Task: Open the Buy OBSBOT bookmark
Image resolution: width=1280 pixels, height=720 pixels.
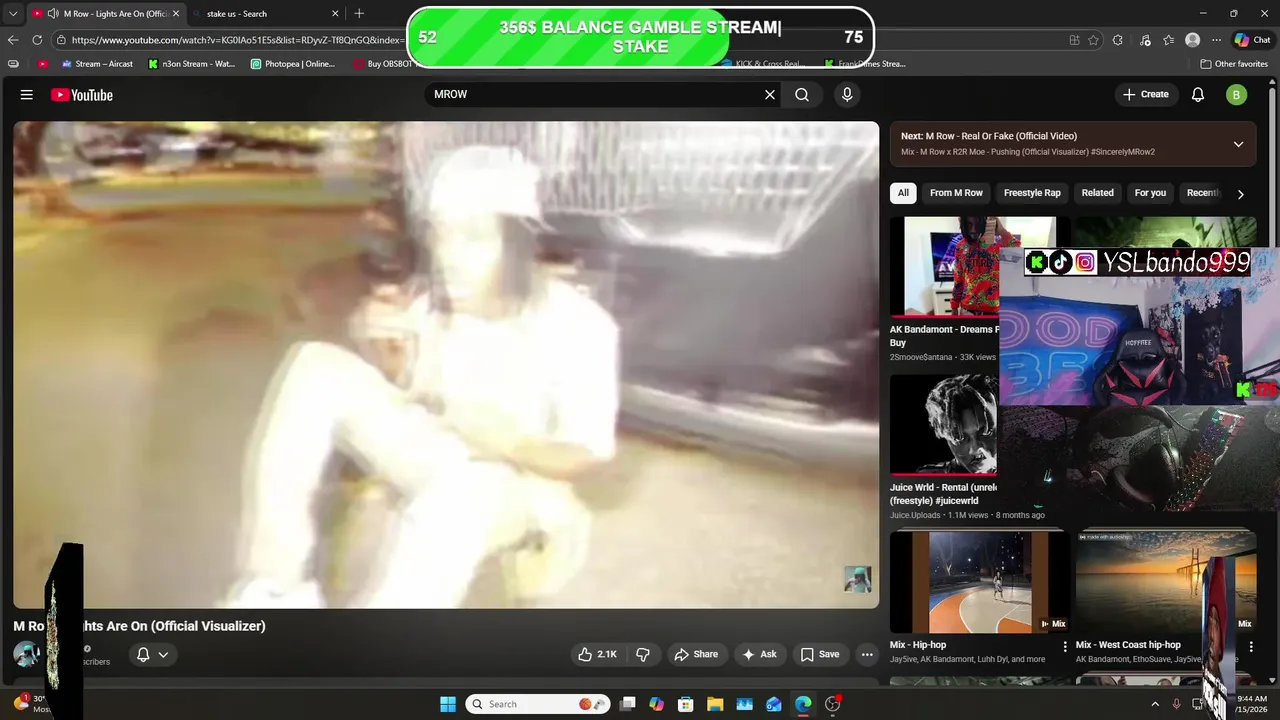Action: (383, 64)
